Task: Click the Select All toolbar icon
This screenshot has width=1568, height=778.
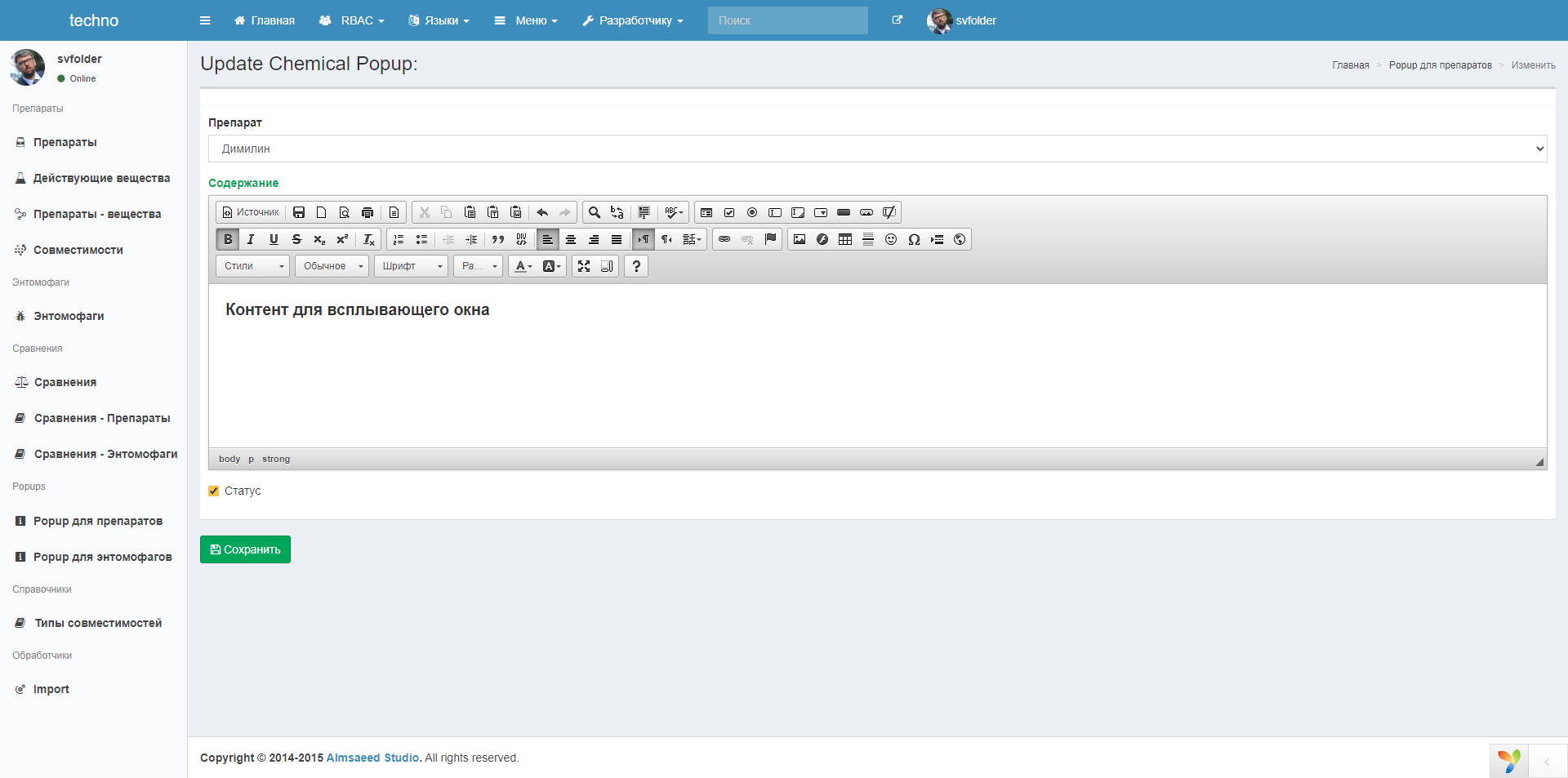Action: (644, 212)
